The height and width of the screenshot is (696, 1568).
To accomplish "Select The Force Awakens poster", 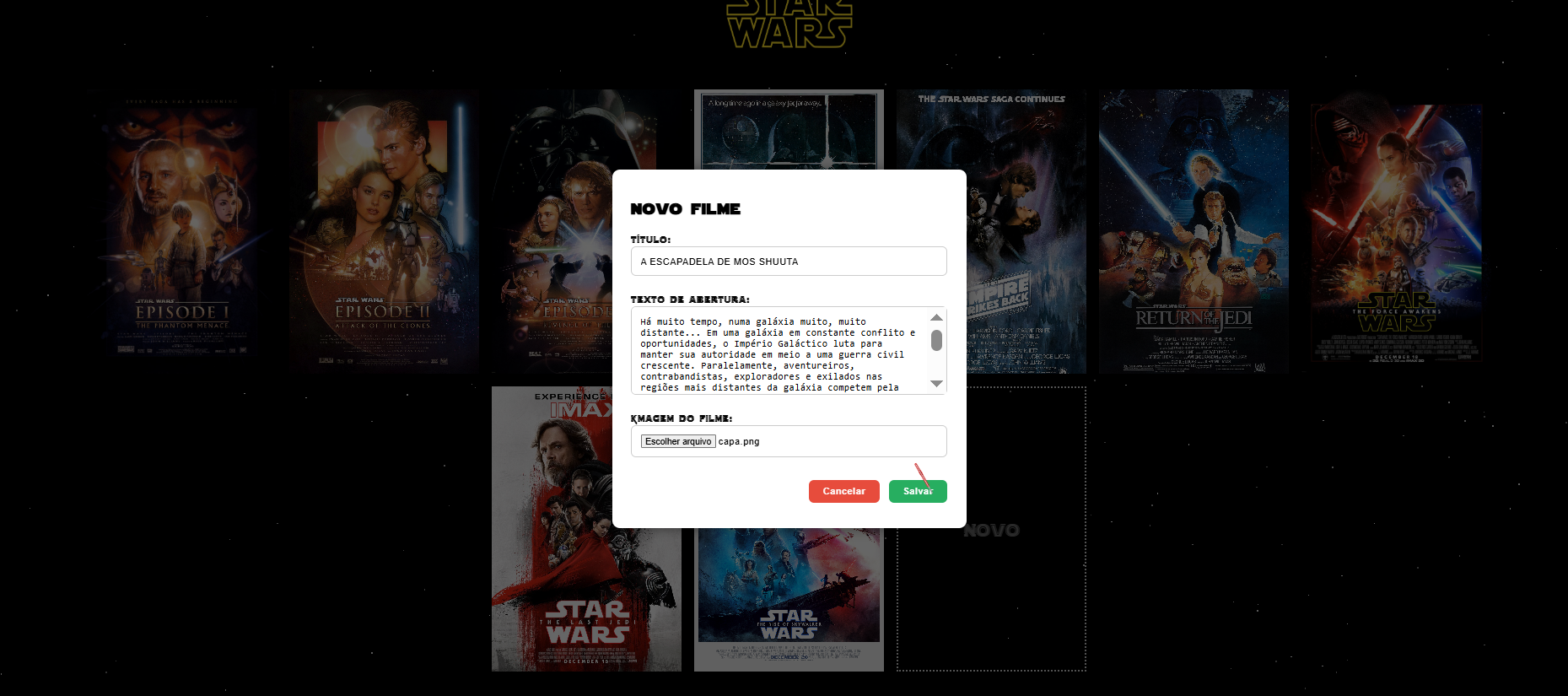I will [x=1396, y=231].
